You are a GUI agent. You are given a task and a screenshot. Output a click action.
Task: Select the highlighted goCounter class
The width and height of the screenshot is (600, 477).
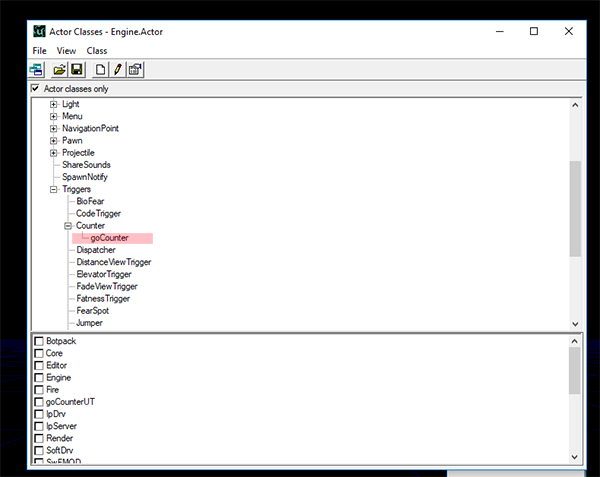pos(109,238)
